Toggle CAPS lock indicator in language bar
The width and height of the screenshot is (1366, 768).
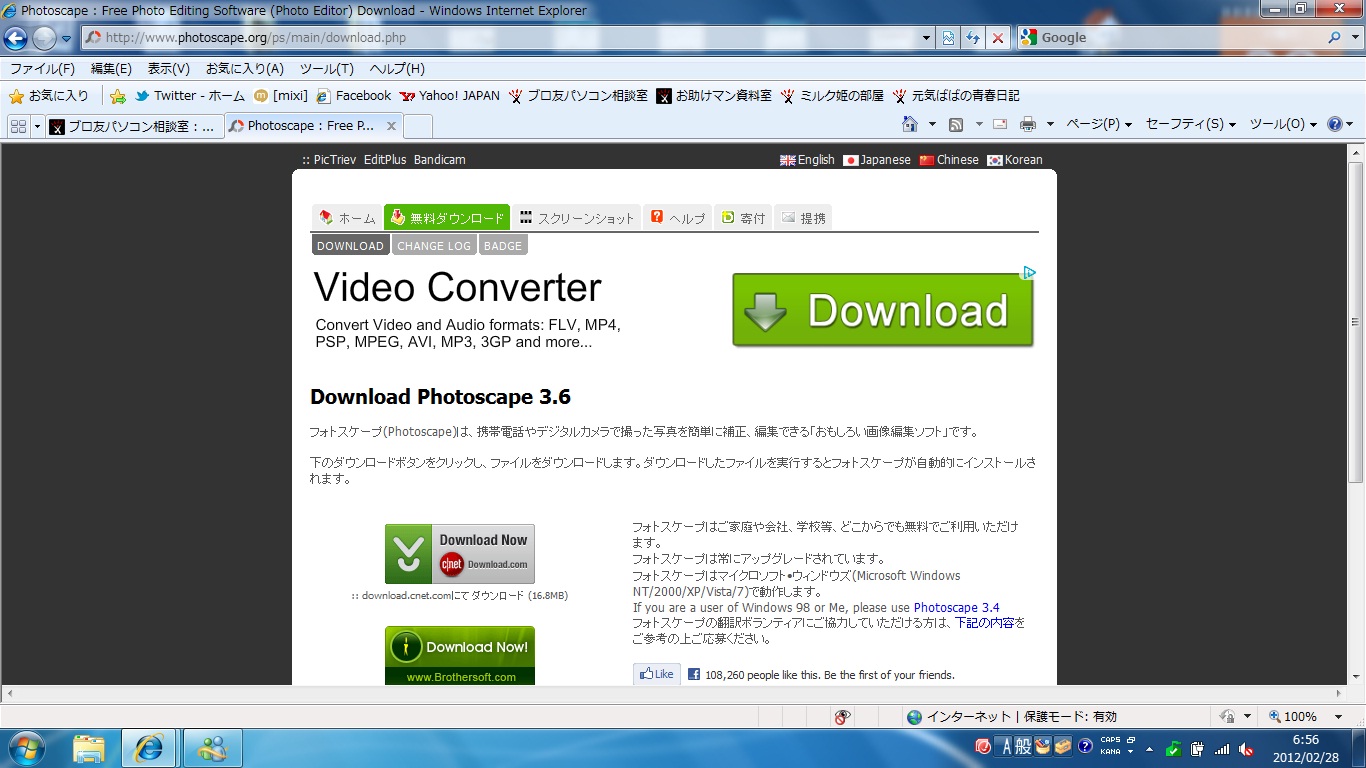(1110, 741)
